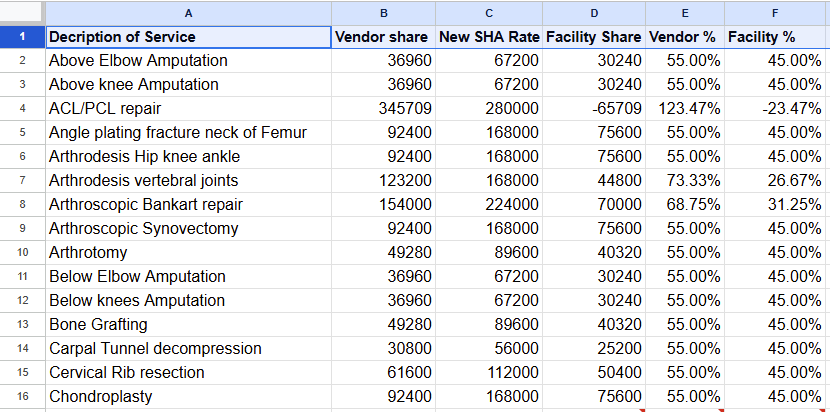Viewport: 830px width, 412px height.
Task: Select the negative facility share -65709 cell
Action: pyautogui.click(x=594, y=108)
